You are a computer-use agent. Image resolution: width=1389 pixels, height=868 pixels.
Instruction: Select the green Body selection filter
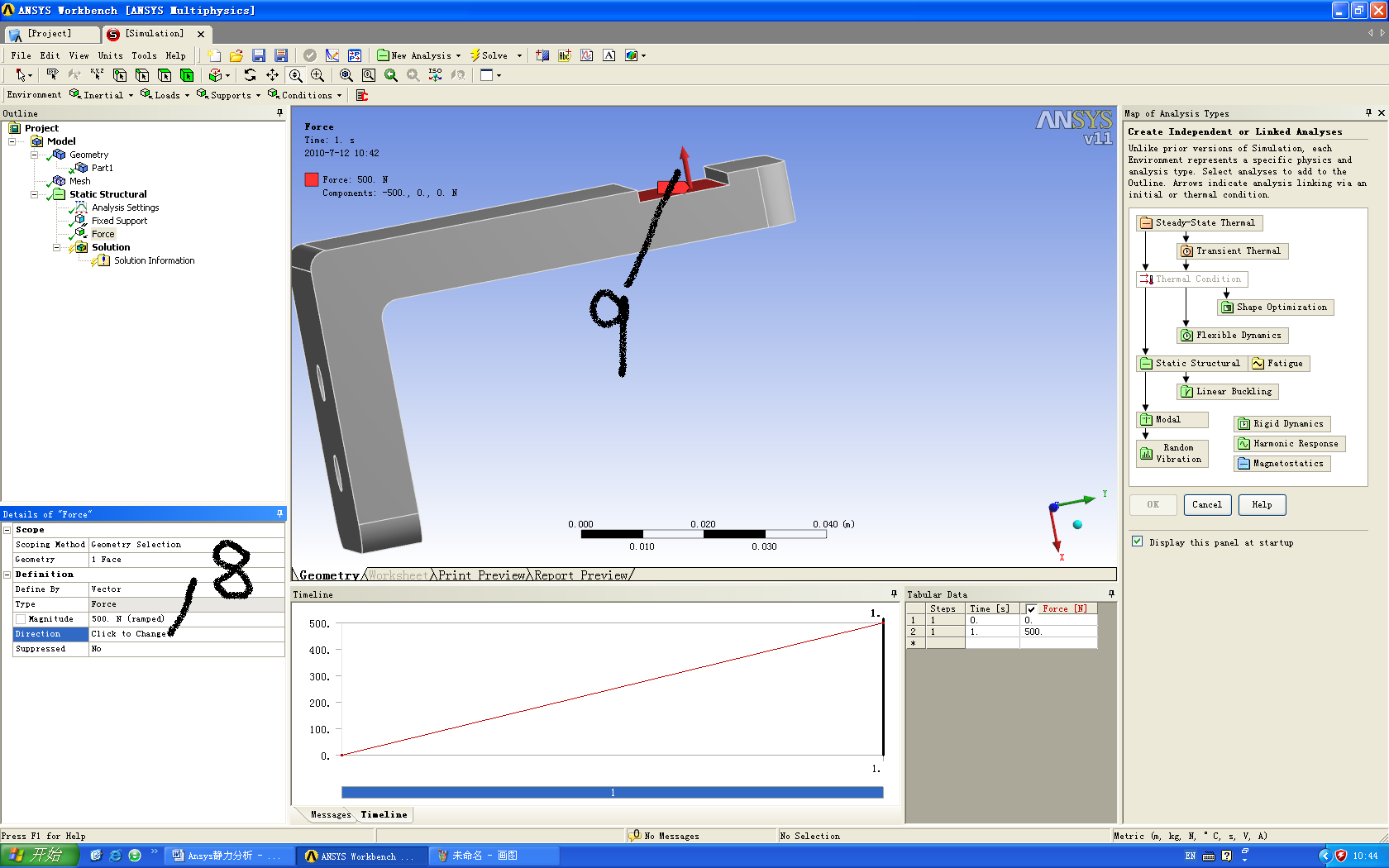(187, 75)
